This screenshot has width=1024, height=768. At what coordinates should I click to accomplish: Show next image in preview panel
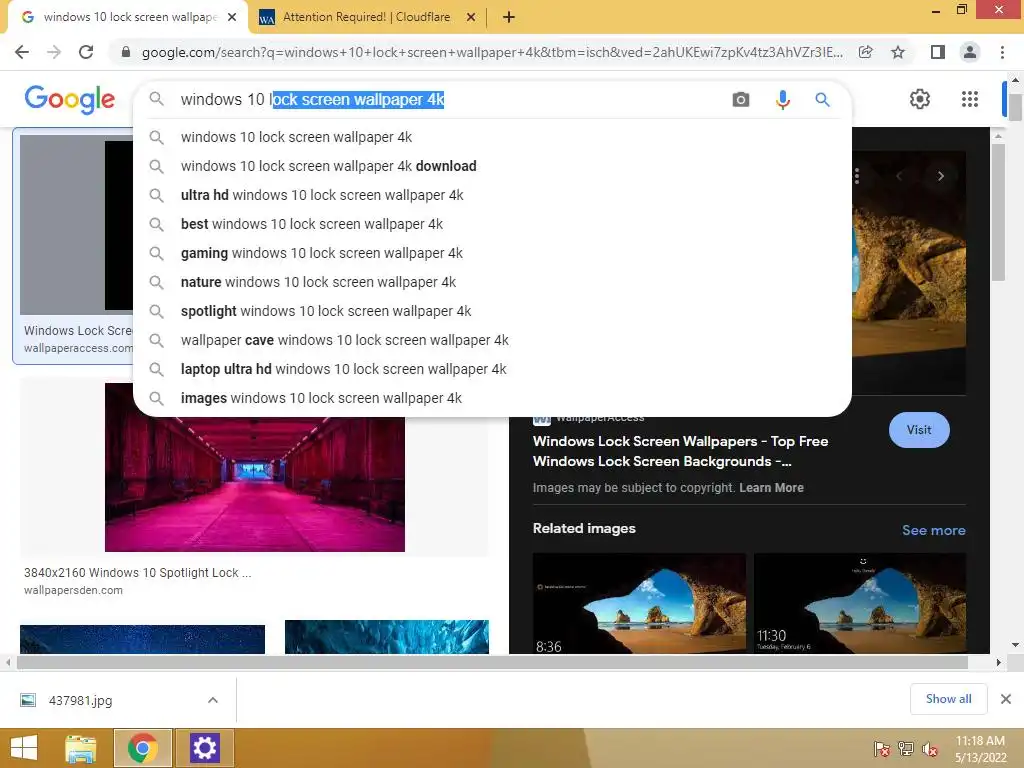click(940, 176)
